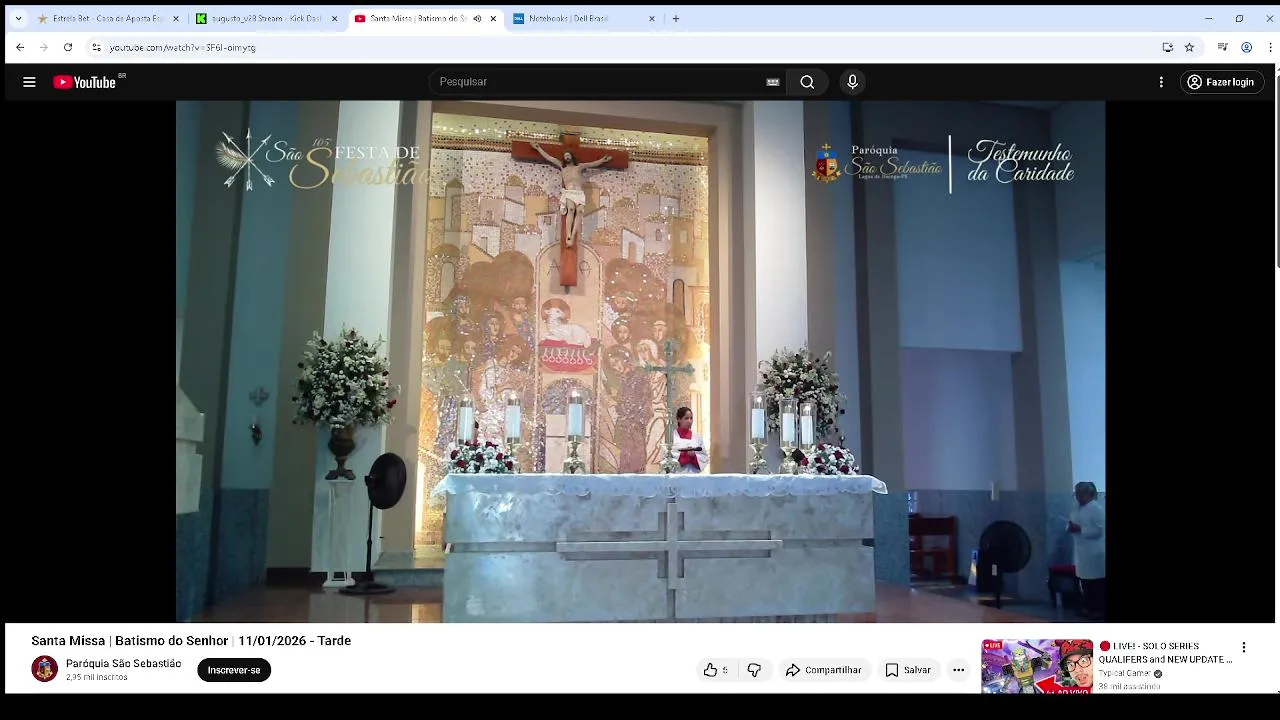
Task: Open tab search dropdown arrow
Action: [x=18, y=18]
